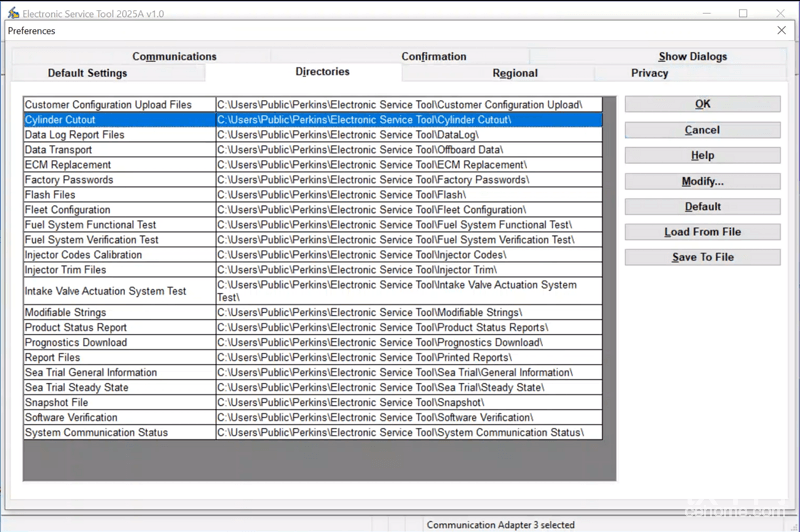Click Load From File button
Viewport: 800px width, 532px height.
[x=702, y=232]
